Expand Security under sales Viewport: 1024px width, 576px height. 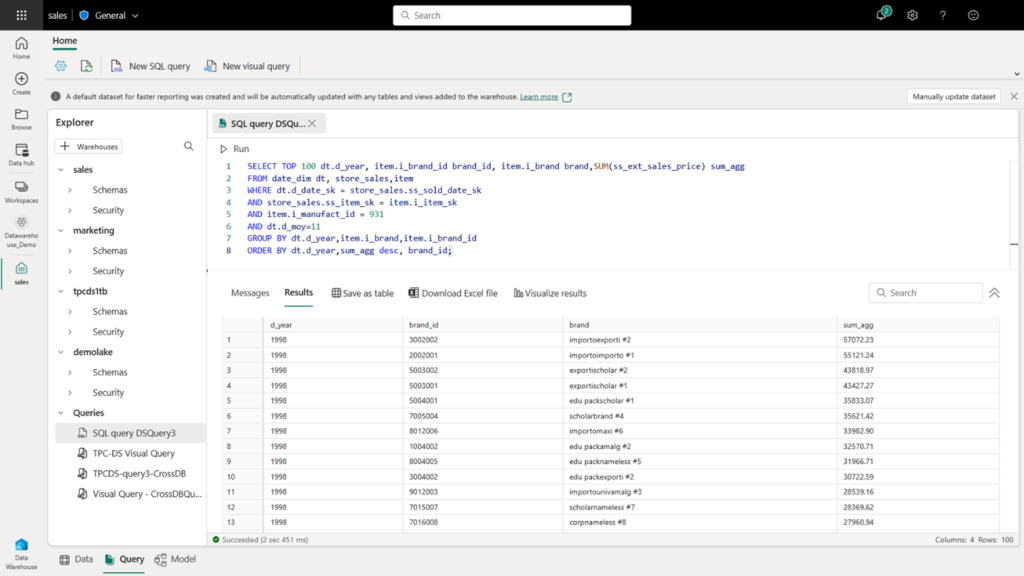point(70,210)
